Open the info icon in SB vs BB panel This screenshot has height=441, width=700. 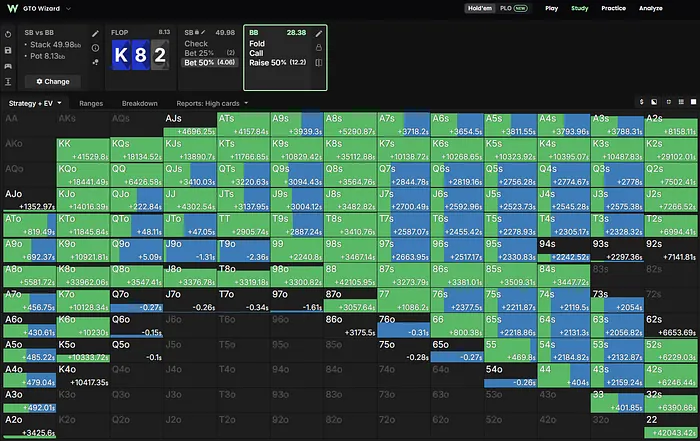point(95,48)
